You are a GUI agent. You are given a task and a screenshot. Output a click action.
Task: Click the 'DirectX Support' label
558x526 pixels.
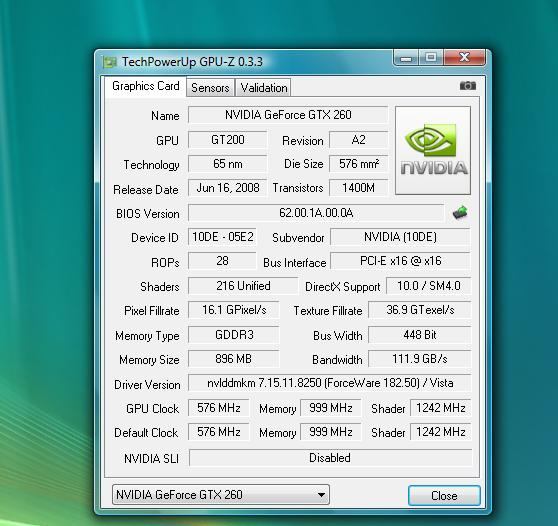343,287
